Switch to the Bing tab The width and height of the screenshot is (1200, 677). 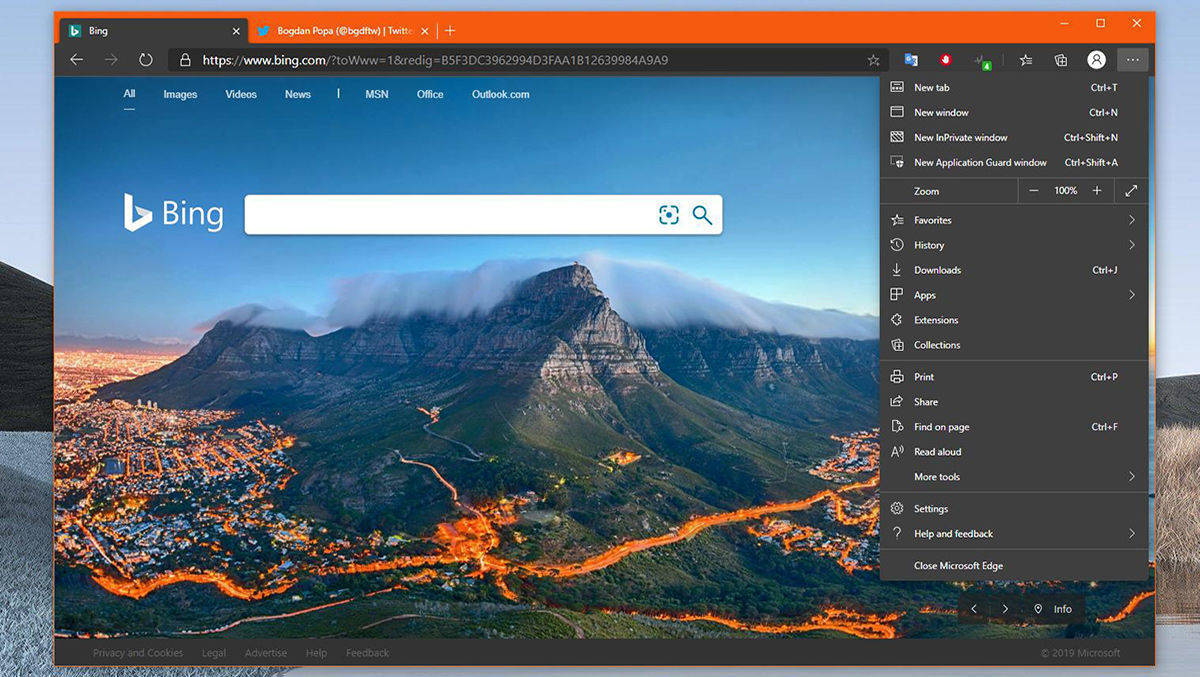153,31
